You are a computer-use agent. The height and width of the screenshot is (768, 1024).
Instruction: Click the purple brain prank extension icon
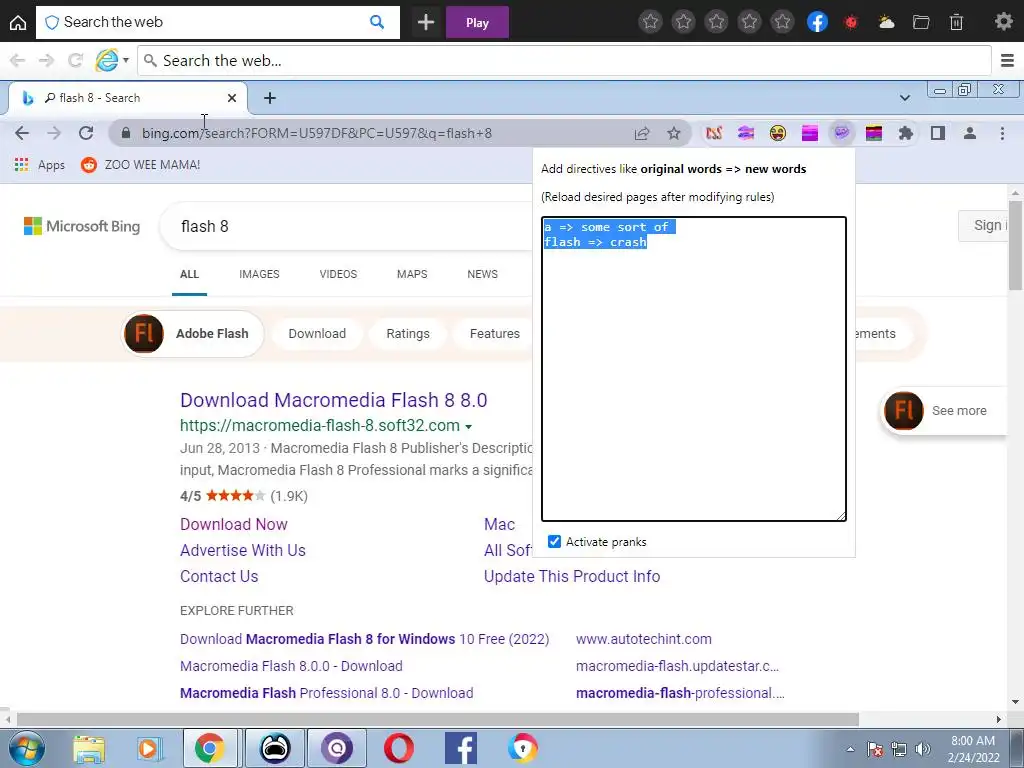point(841,133)
